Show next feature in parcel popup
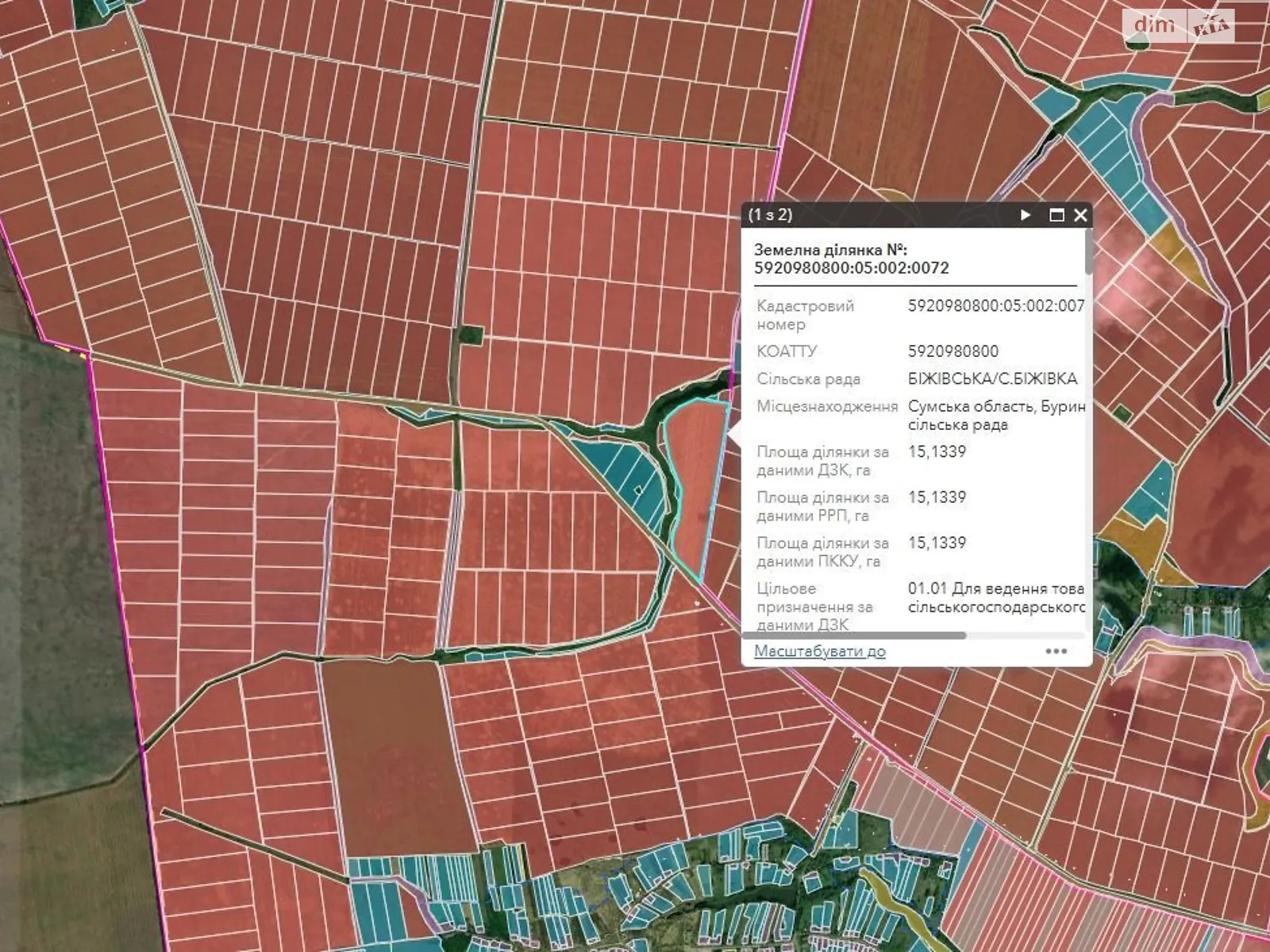 [1026, 215]
